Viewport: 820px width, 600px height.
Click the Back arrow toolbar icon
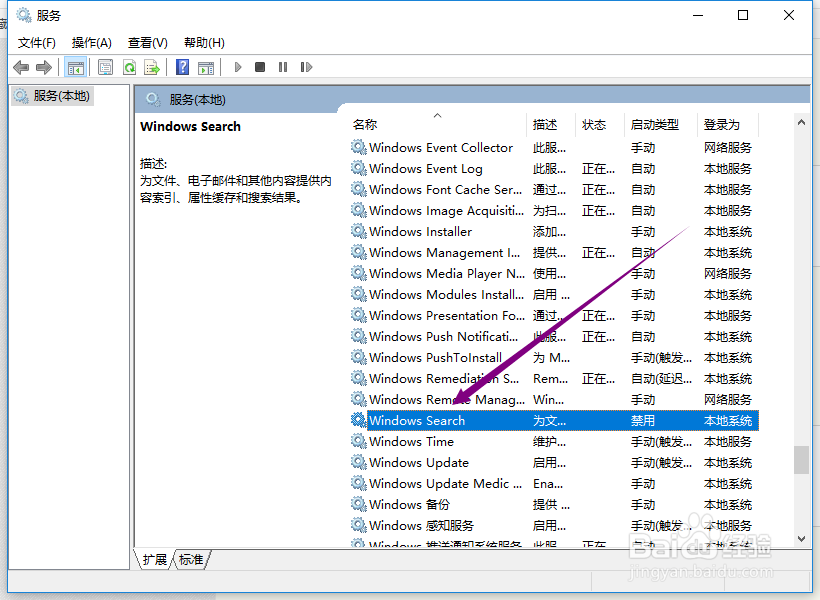(21, 67)
